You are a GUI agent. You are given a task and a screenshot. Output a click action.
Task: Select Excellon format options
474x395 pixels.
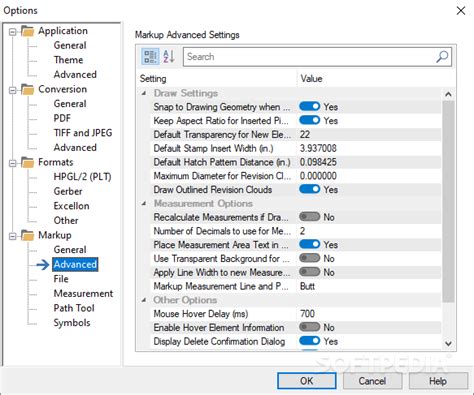(x=71, y=206)
